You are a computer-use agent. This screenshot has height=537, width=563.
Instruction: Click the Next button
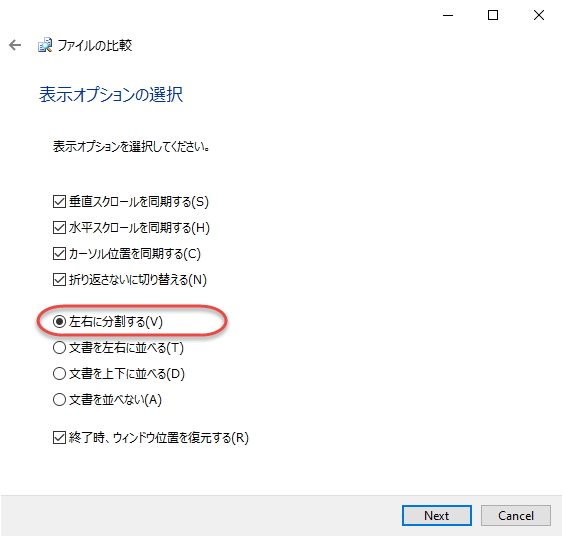(x=437, y=515)
